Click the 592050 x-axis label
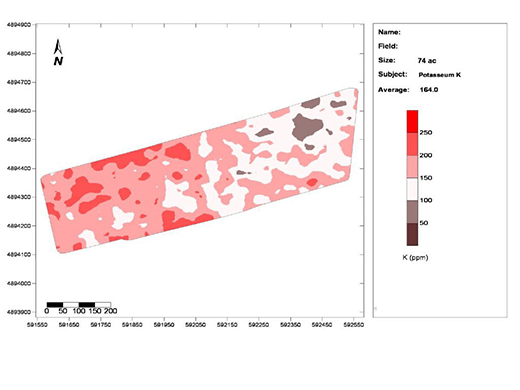Image resolution: width=520 pixels, height=390 pixels. [195, 324]
